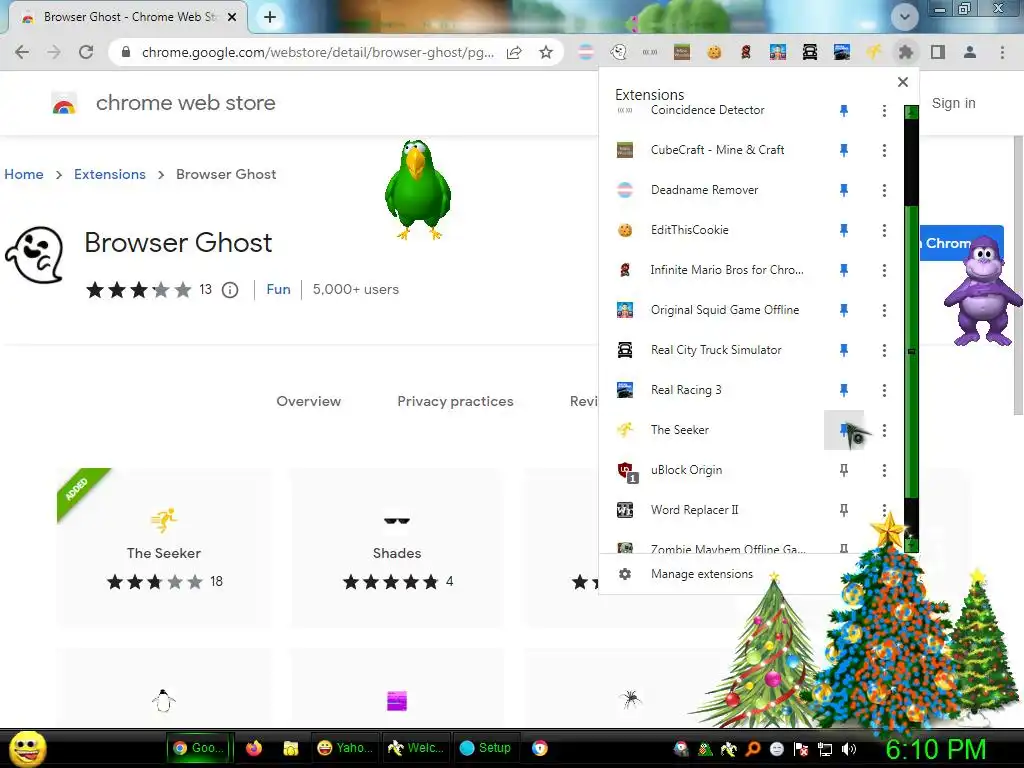Open the CubeCraft extension toolbar icon
This screenshot has height=768, width=1024.
(682, 52)
